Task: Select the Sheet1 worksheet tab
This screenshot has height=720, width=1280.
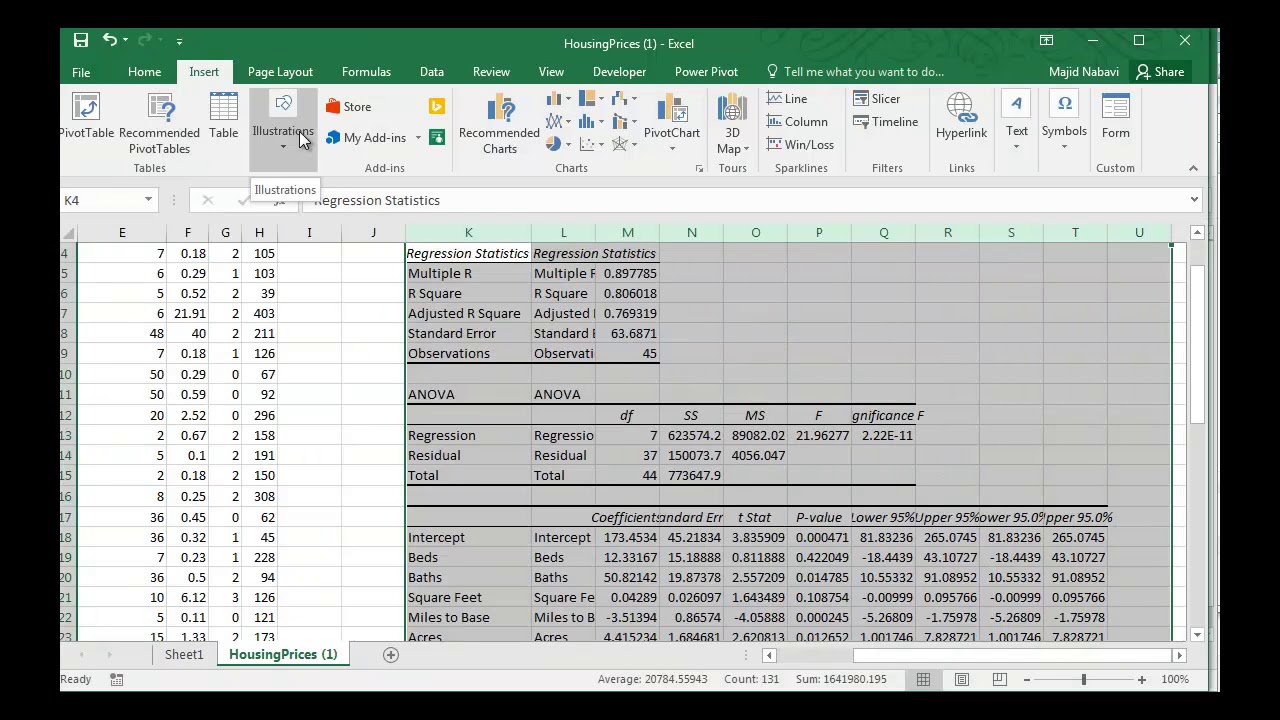Action: click(x=184, y=655)
